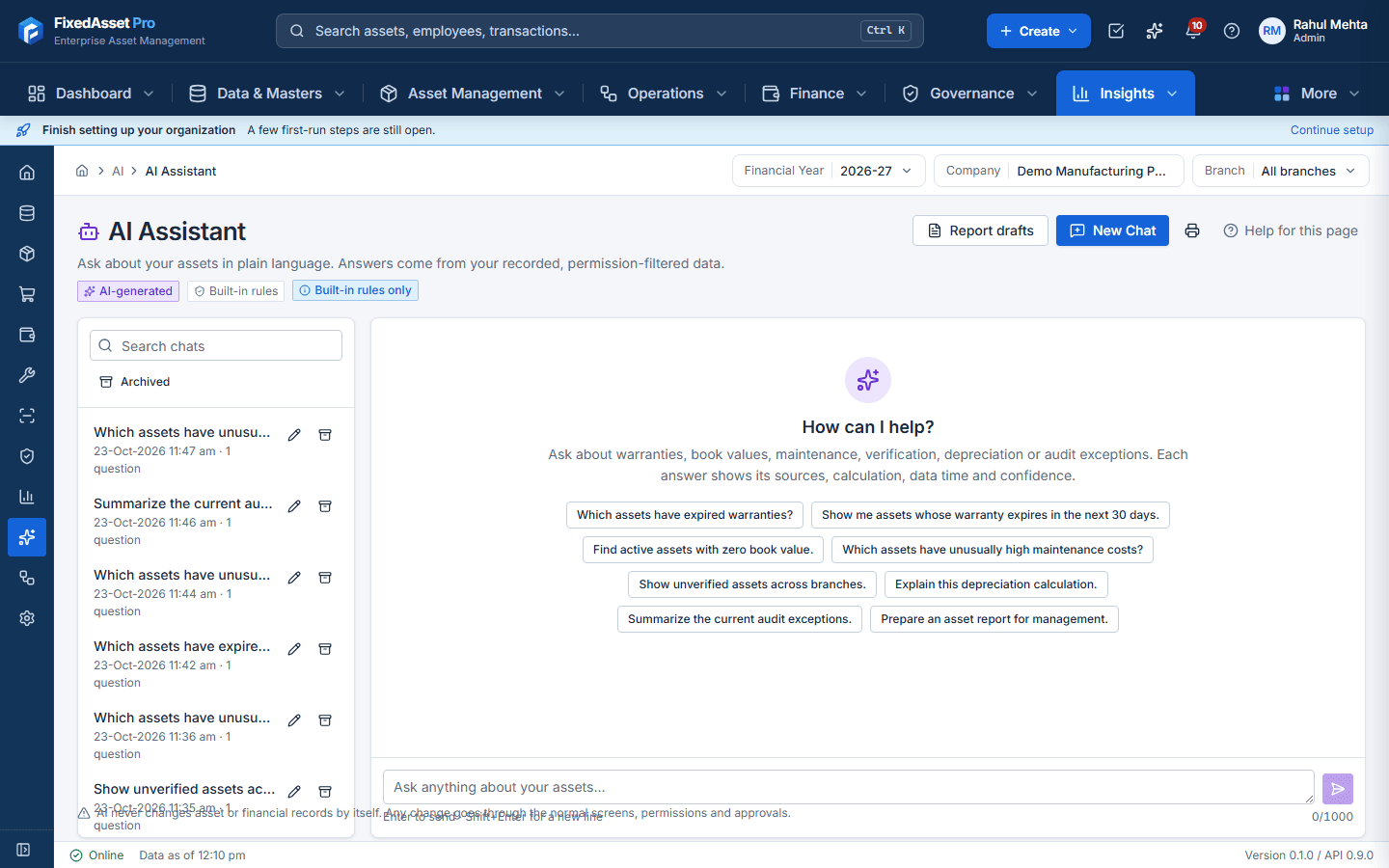Open the Branch 'All branches' dropdown

pyautogui.click(x=1281, y=171)
